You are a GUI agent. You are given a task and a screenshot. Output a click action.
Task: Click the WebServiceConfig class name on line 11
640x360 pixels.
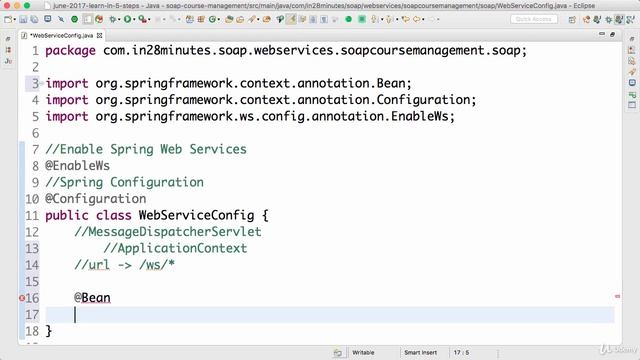tap(196, 215)
